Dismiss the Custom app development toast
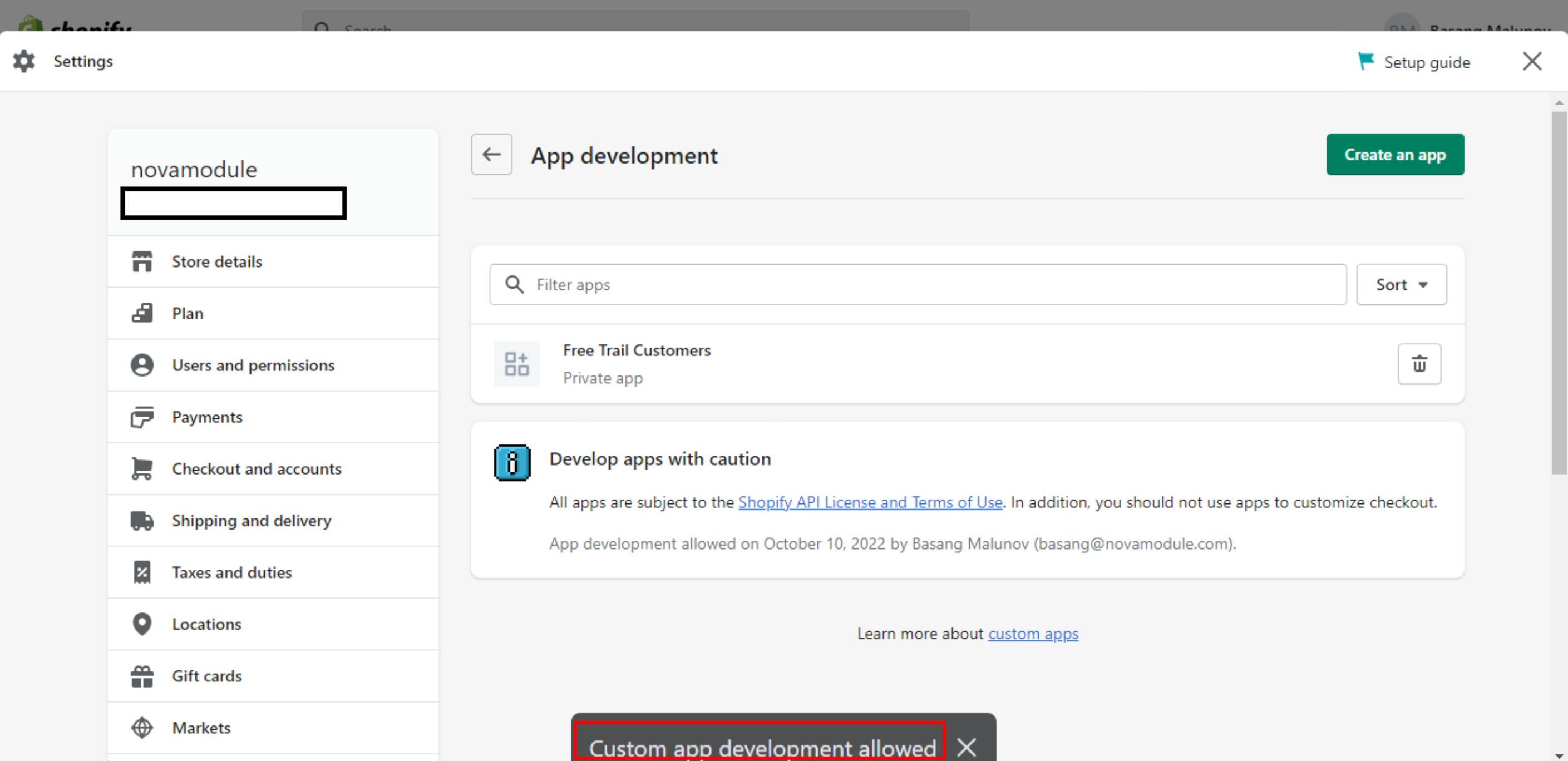Image resolution: width=1568 pixels, height=761 pixels. coord(966,747)
